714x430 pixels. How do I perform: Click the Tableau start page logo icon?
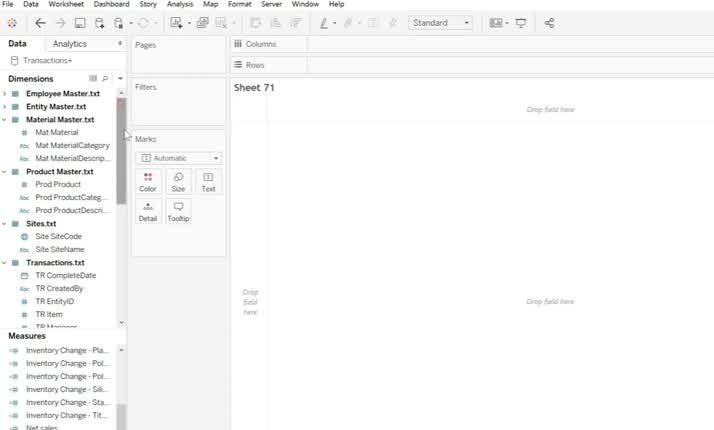click(x=12, y=23)
